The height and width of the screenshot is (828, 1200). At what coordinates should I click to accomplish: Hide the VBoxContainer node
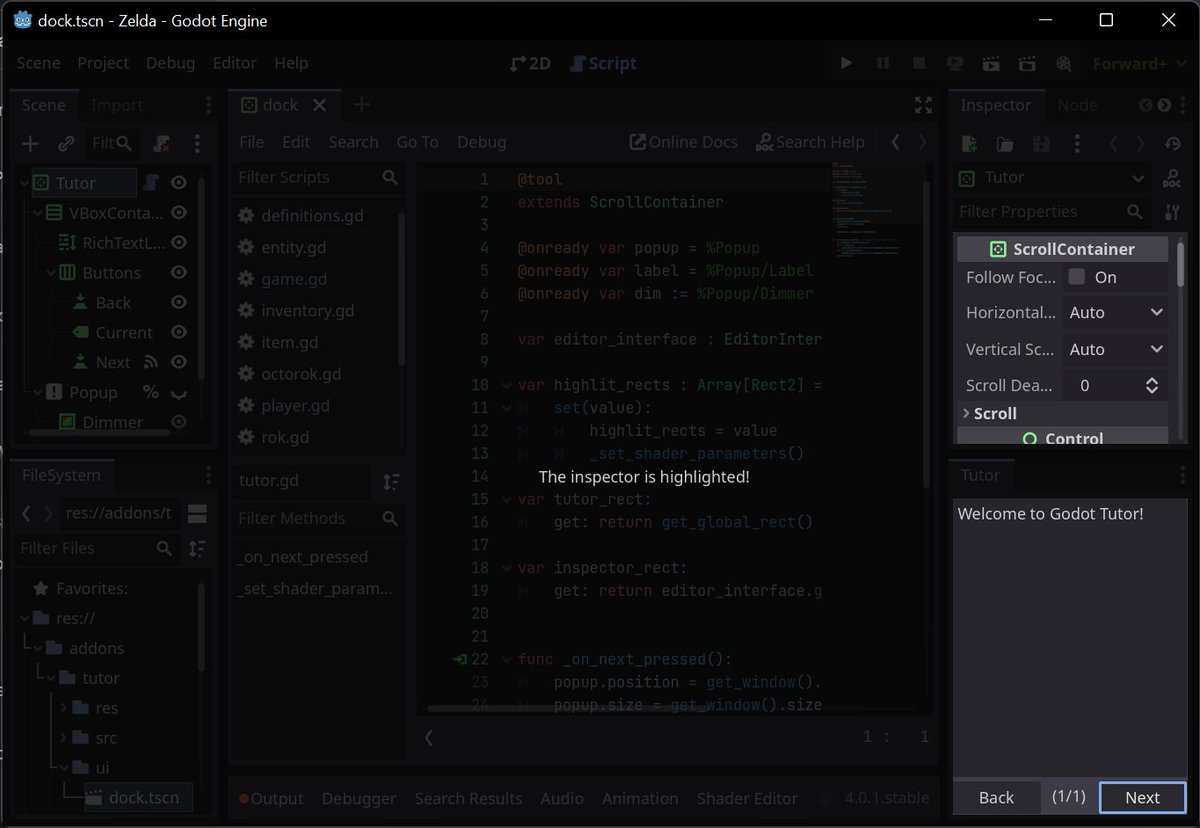coord(179,213)
